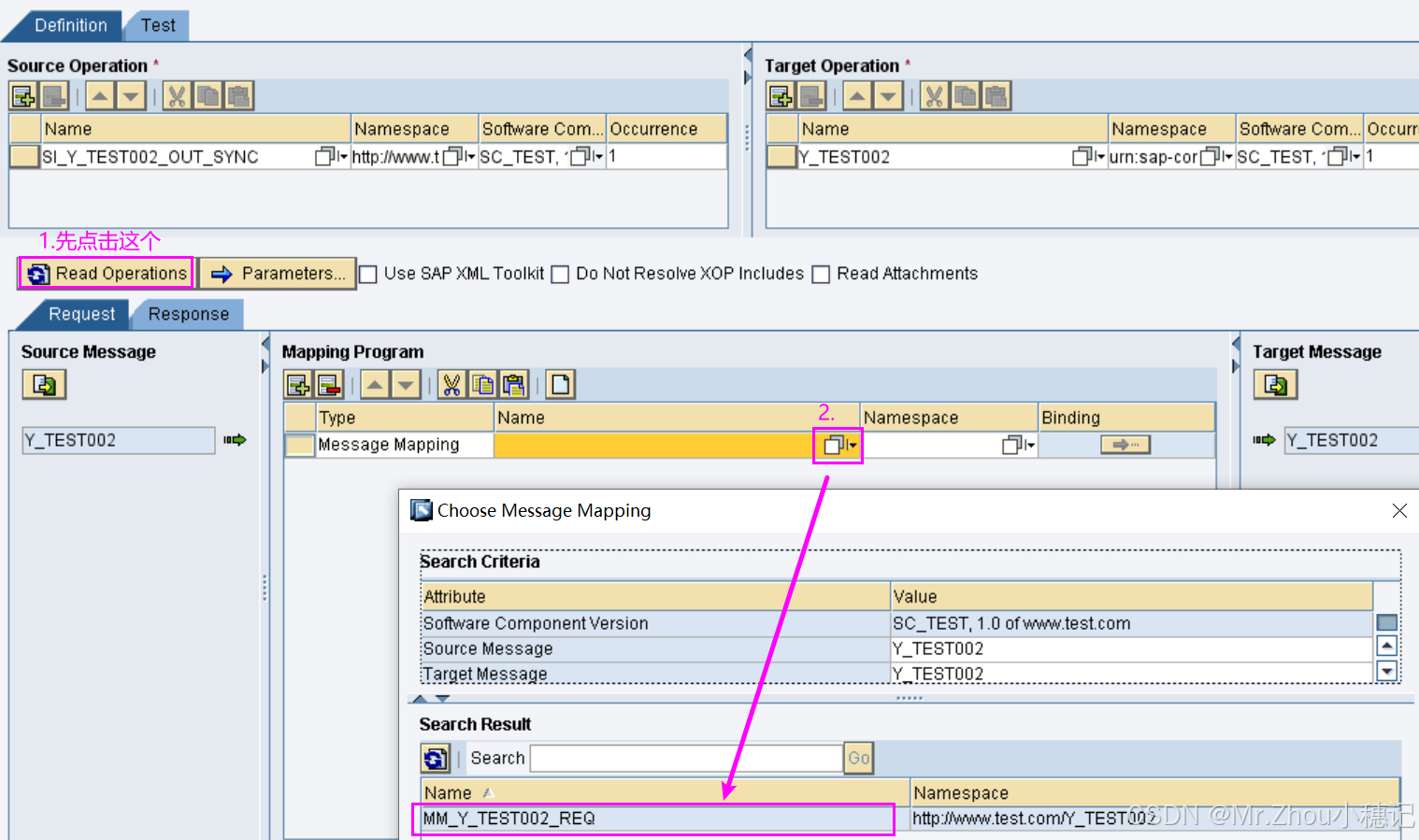This screenshot has height=840, width=1419.
Task: Enable Read Attachments
Action: [x=821, y=274]
